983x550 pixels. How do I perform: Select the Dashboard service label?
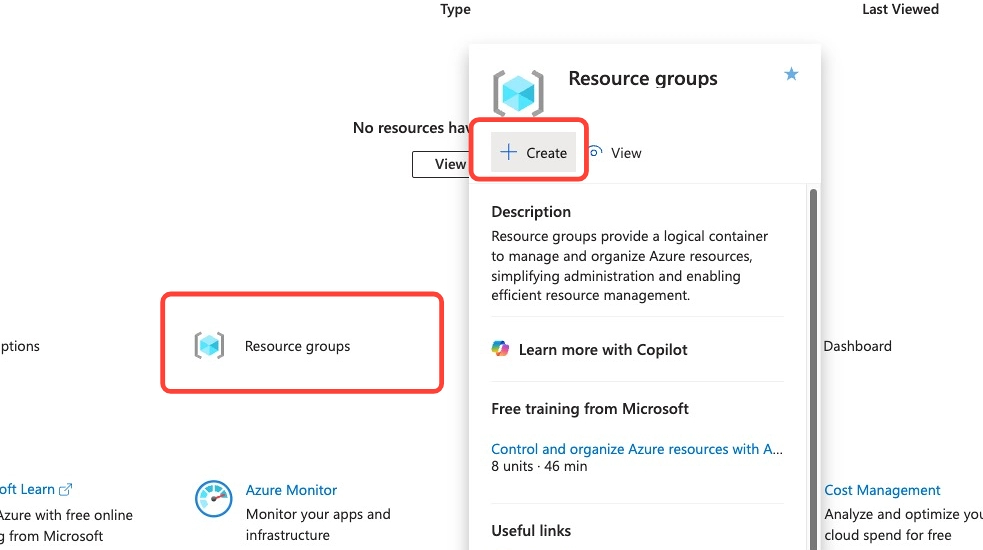pyautogui.click(x=857, y=346)
